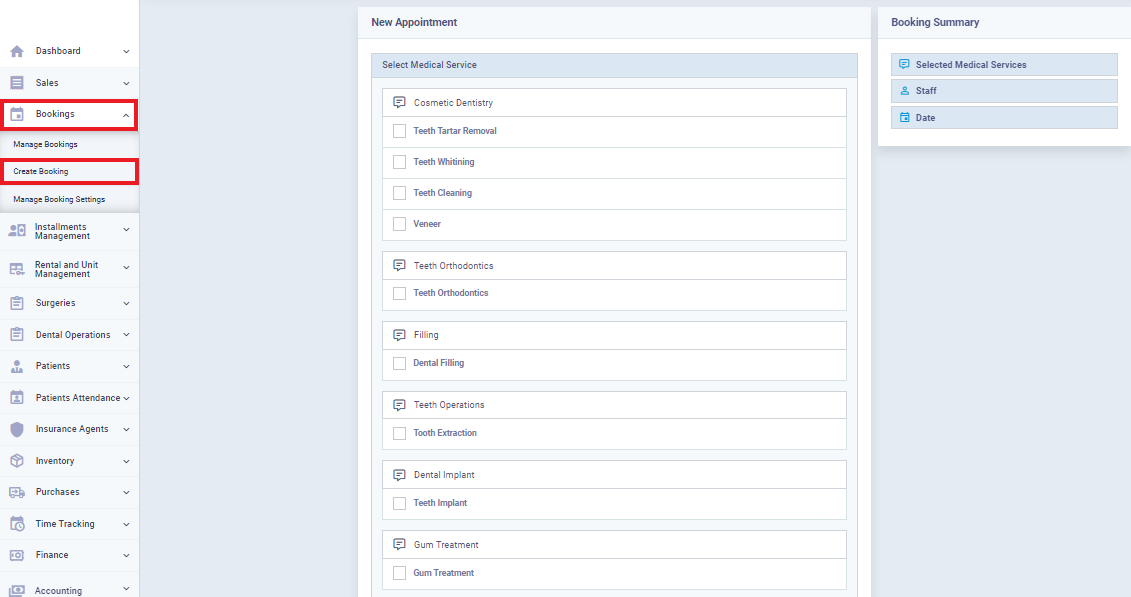Select the Gum Treatment service checkbox
The image size is (1131, 597).
pos(399,573)
